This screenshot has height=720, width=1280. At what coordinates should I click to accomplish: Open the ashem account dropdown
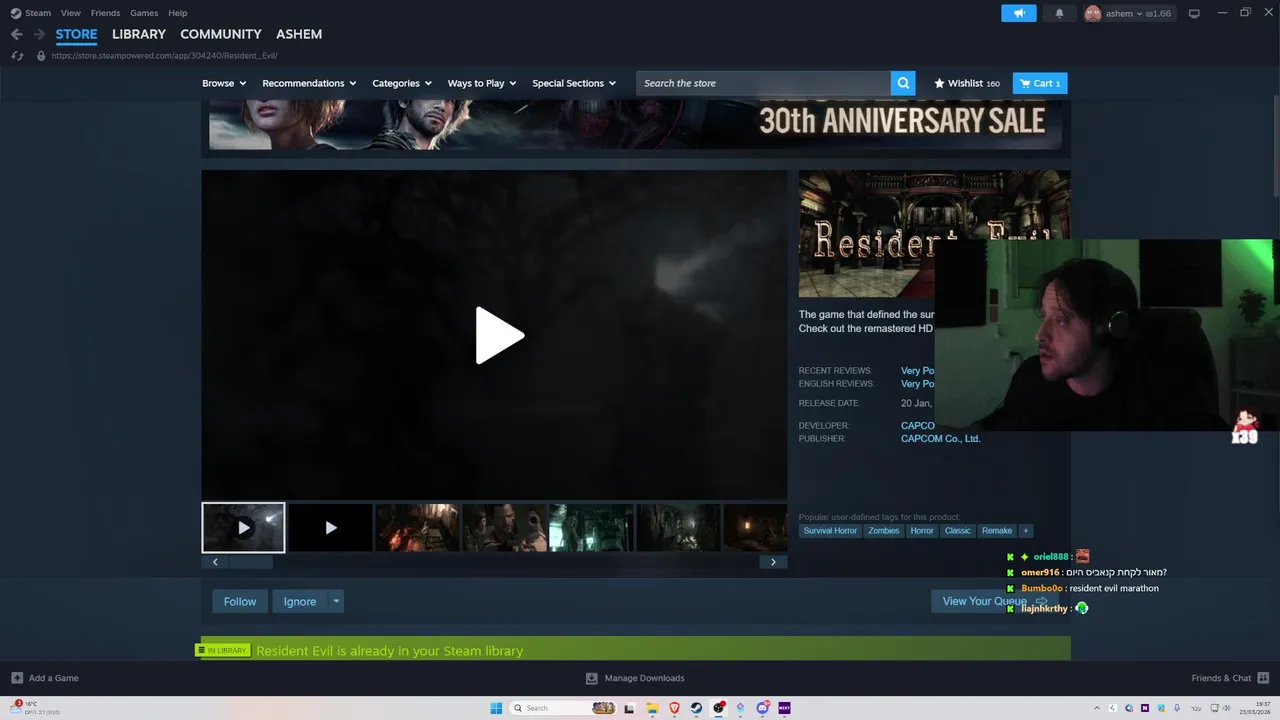tap(1138, 13)
